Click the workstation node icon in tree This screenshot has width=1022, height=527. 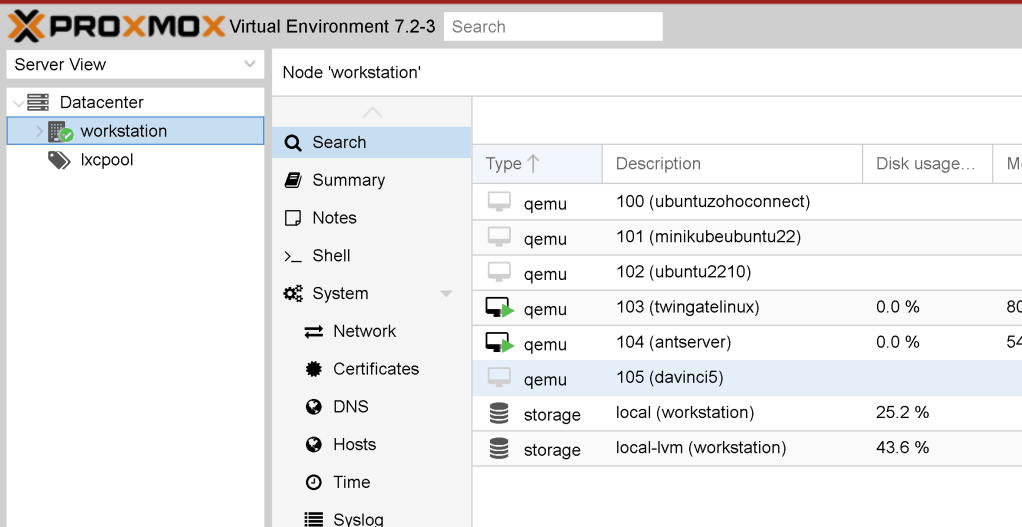click(x=60, y=131)
